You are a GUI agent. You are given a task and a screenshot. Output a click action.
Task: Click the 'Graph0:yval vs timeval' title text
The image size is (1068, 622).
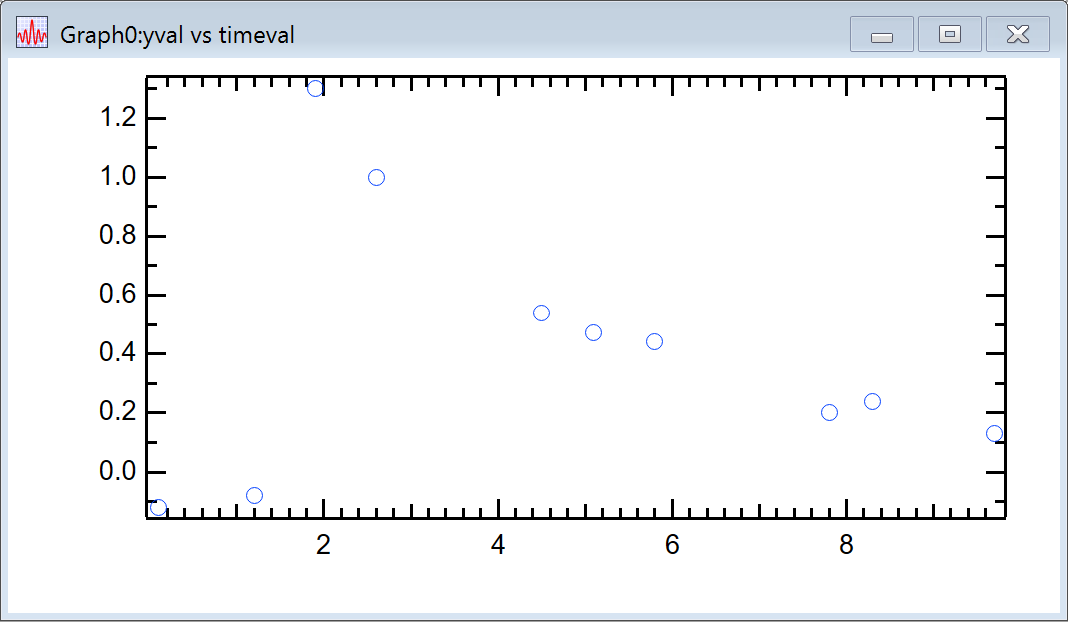pos(177,36)
